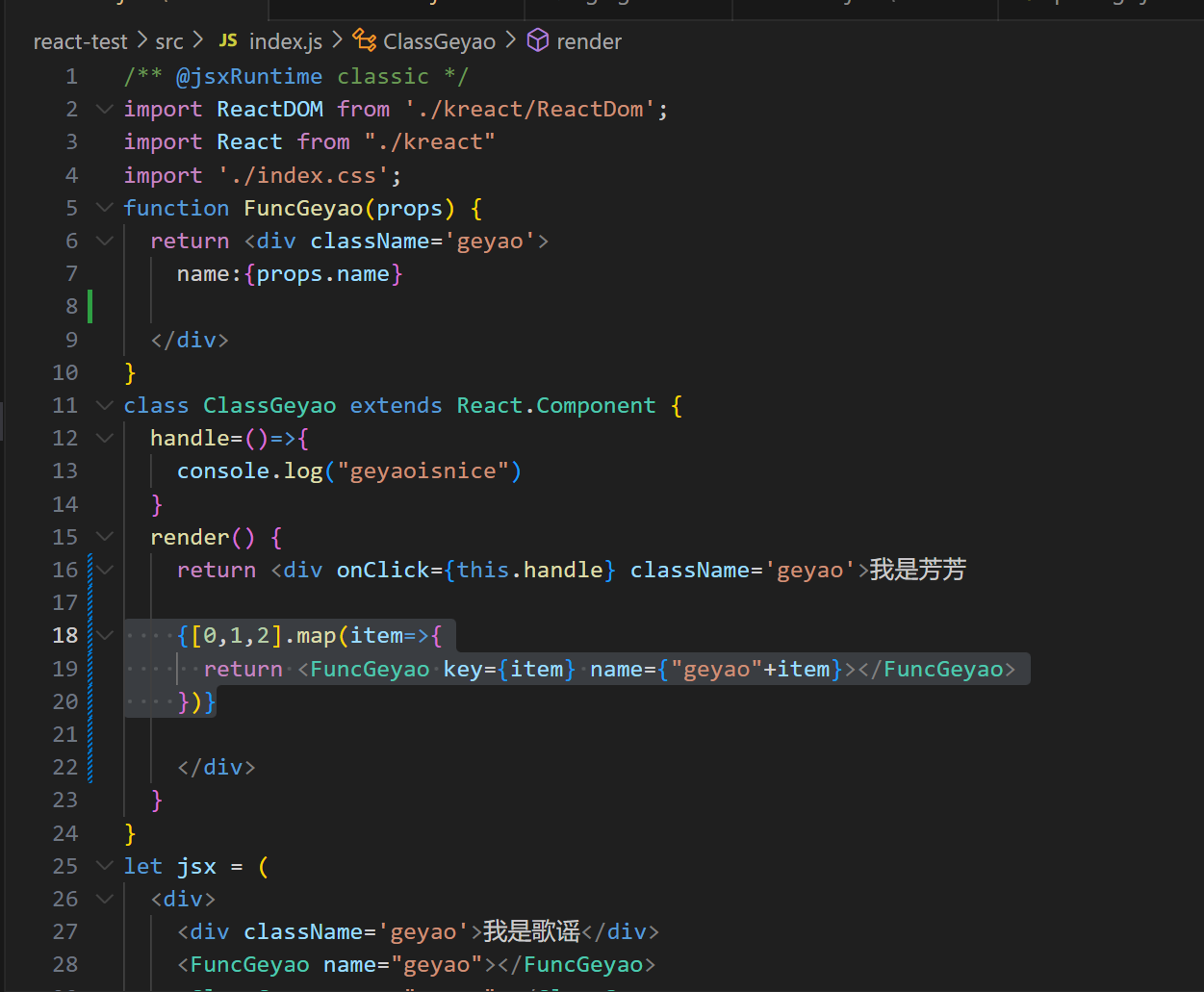Select the ClassGeyao class symbol icon in breadcrumb
The width and height of the screenshot is (1204, 992).
tap(363, 40)
